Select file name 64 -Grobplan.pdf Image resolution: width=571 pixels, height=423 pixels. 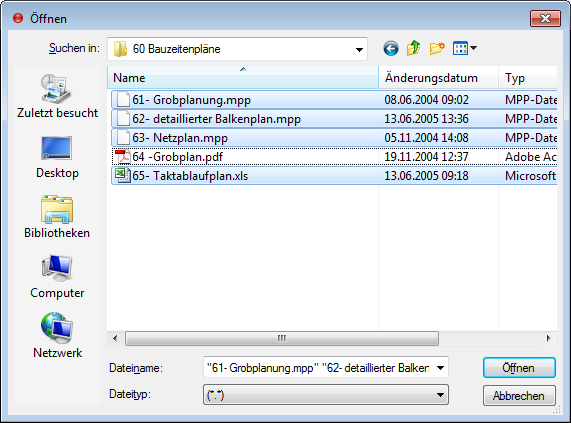pos(177,157)
